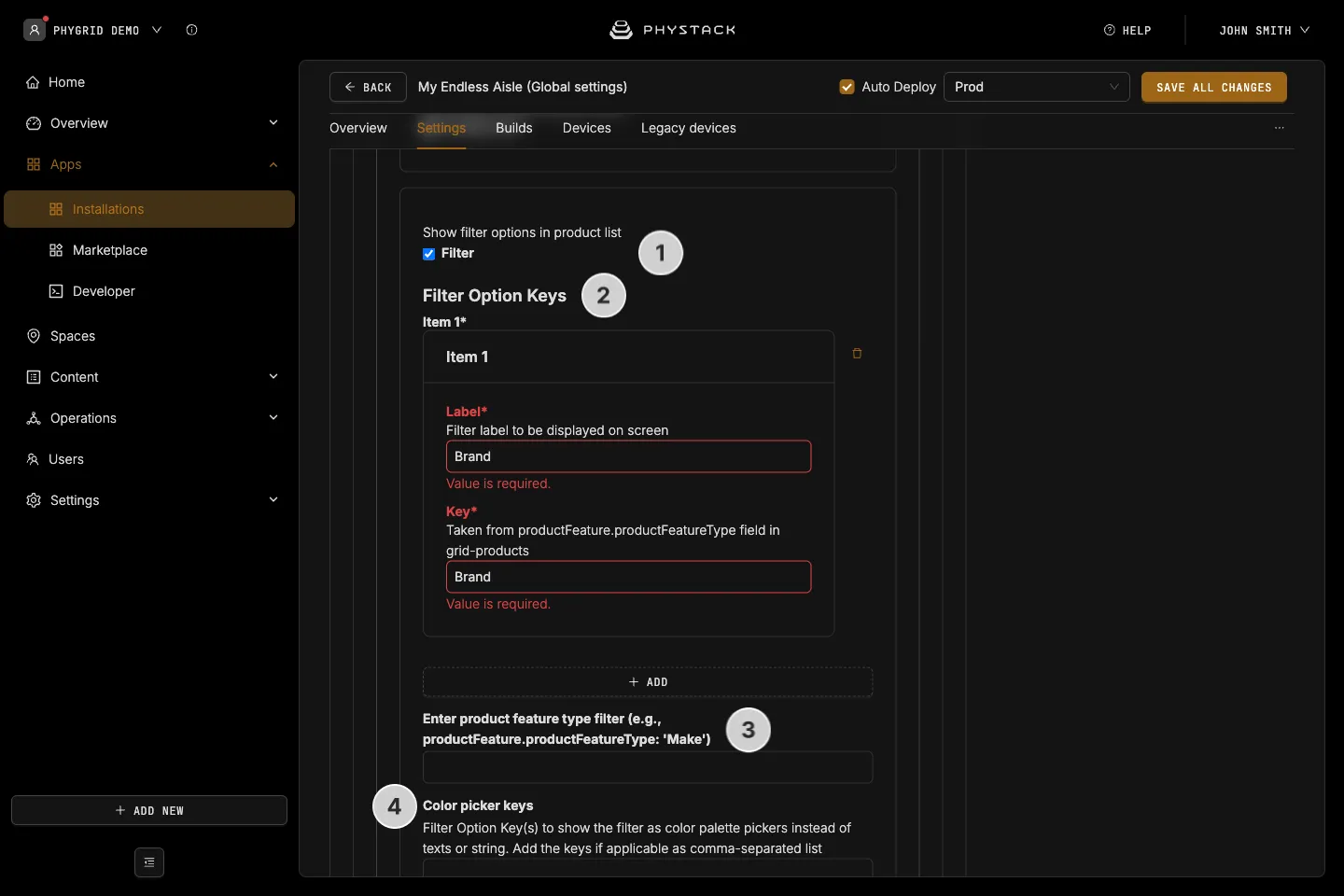This screenshot has height=896, width=1344.
Task: Click the Phygrid Demo account avatar icon
Action: coord(35,30)
